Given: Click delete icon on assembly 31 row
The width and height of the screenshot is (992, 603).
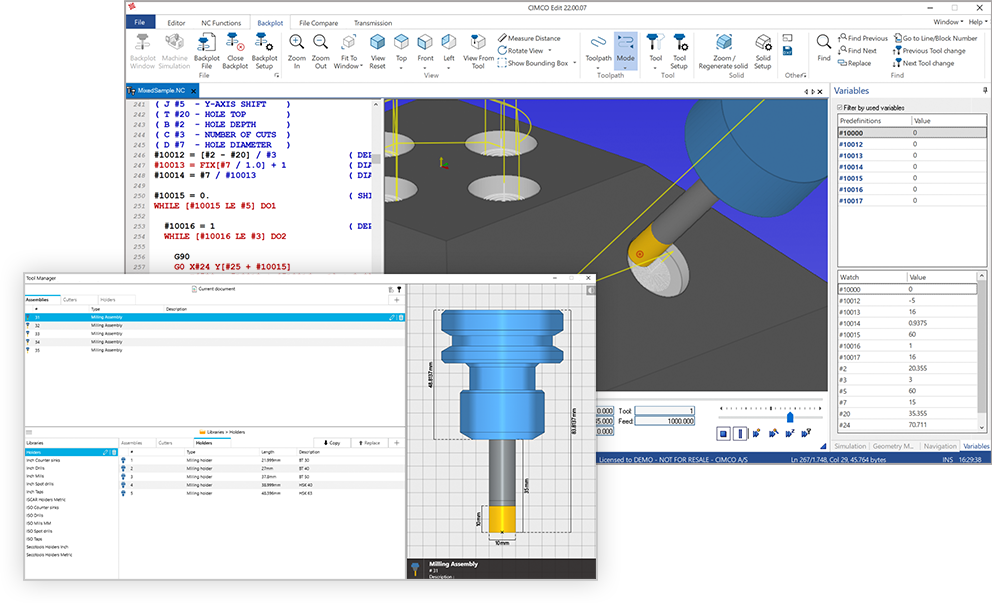Looking at the screenshot, I should coord(401,317).
